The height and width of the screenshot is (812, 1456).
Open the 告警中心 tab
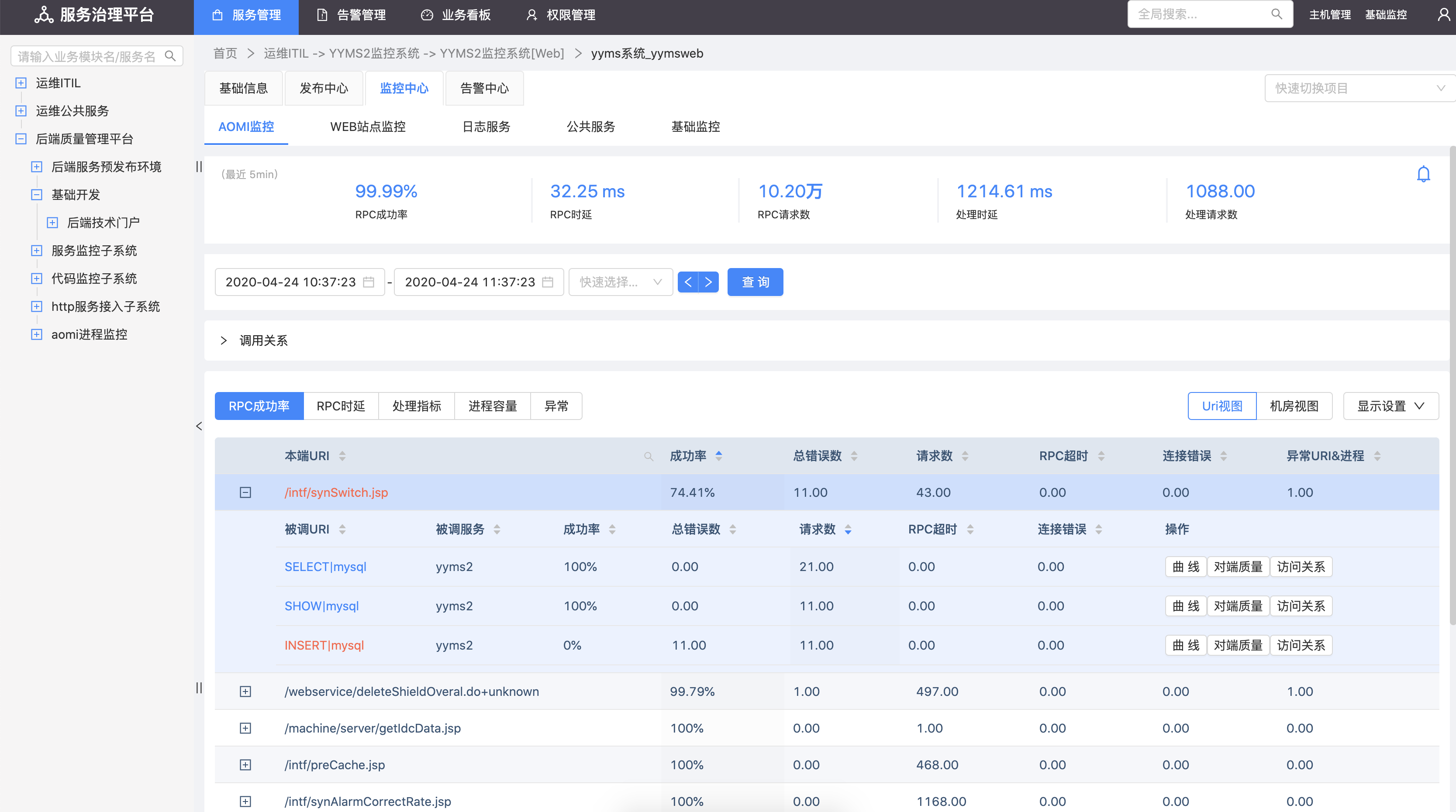484,88
